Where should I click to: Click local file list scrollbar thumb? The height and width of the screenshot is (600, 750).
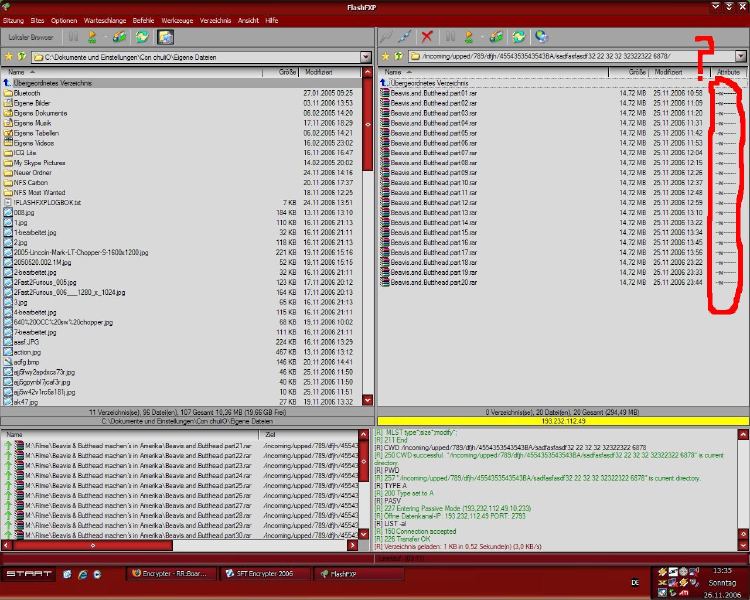coord(367,124)
